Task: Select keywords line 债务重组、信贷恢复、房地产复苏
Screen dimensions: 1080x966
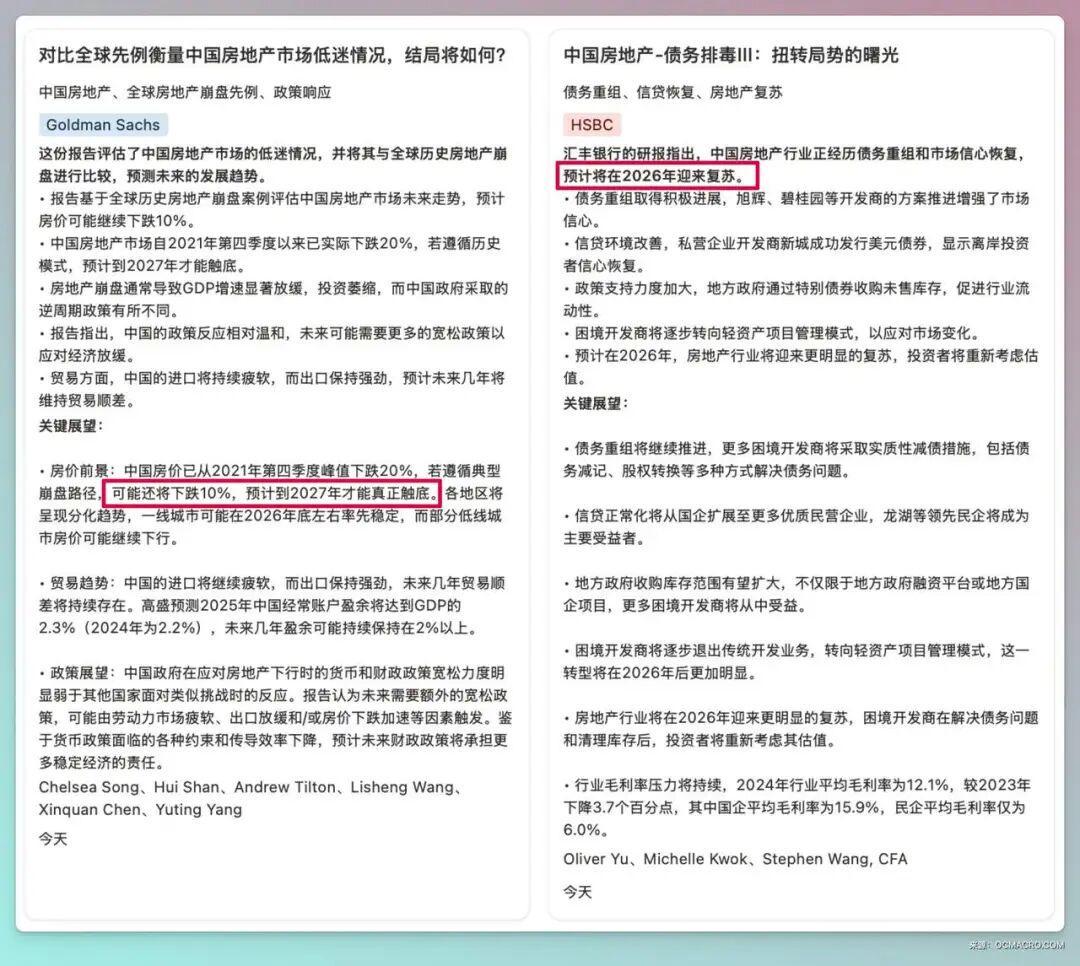Action: pyautogui.click(x=673, y=92)
